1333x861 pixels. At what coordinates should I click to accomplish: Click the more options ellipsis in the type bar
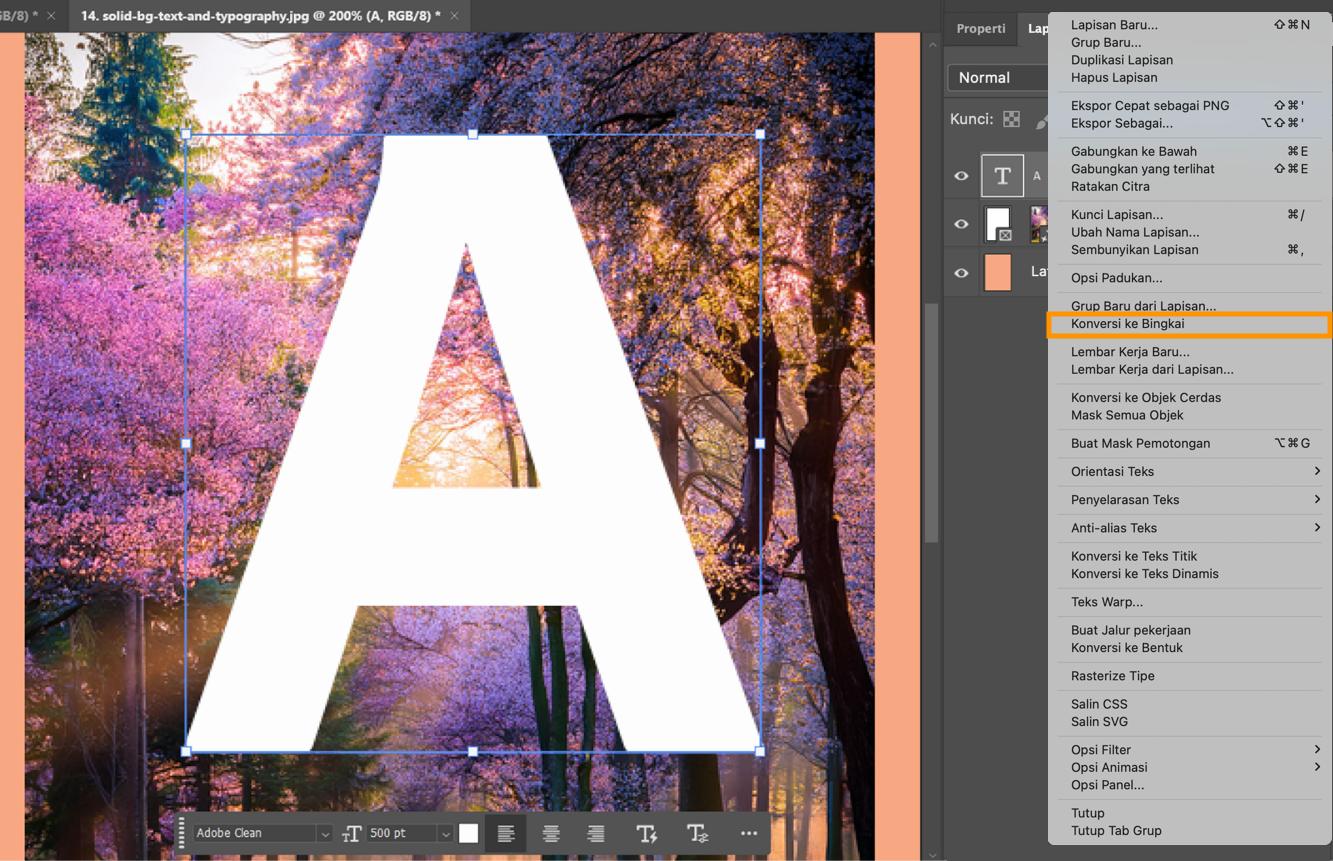click(x=748, y=833)
